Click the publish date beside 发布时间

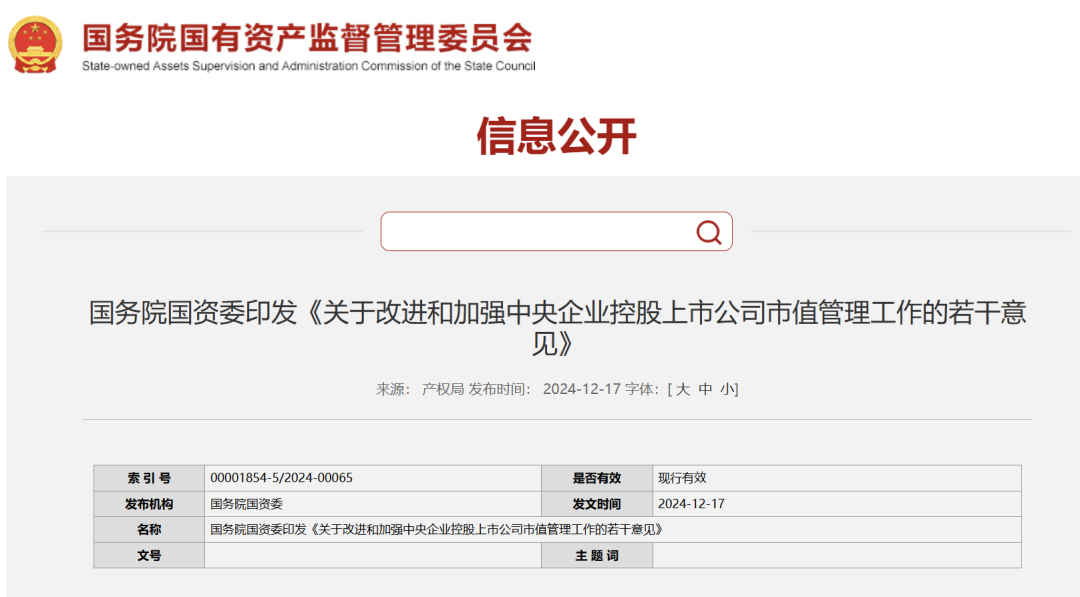tap(582, 389)
